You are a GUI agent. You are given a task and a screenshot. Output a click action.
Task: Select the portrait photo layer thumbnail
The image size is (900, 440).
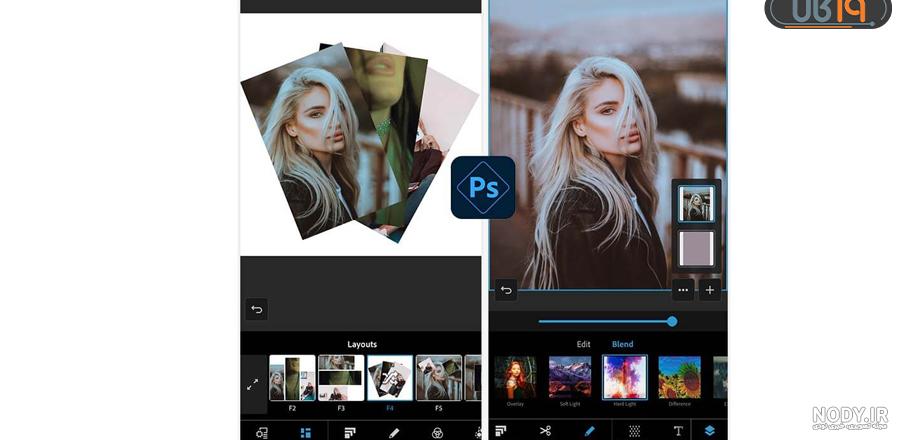tap(696, 203)
